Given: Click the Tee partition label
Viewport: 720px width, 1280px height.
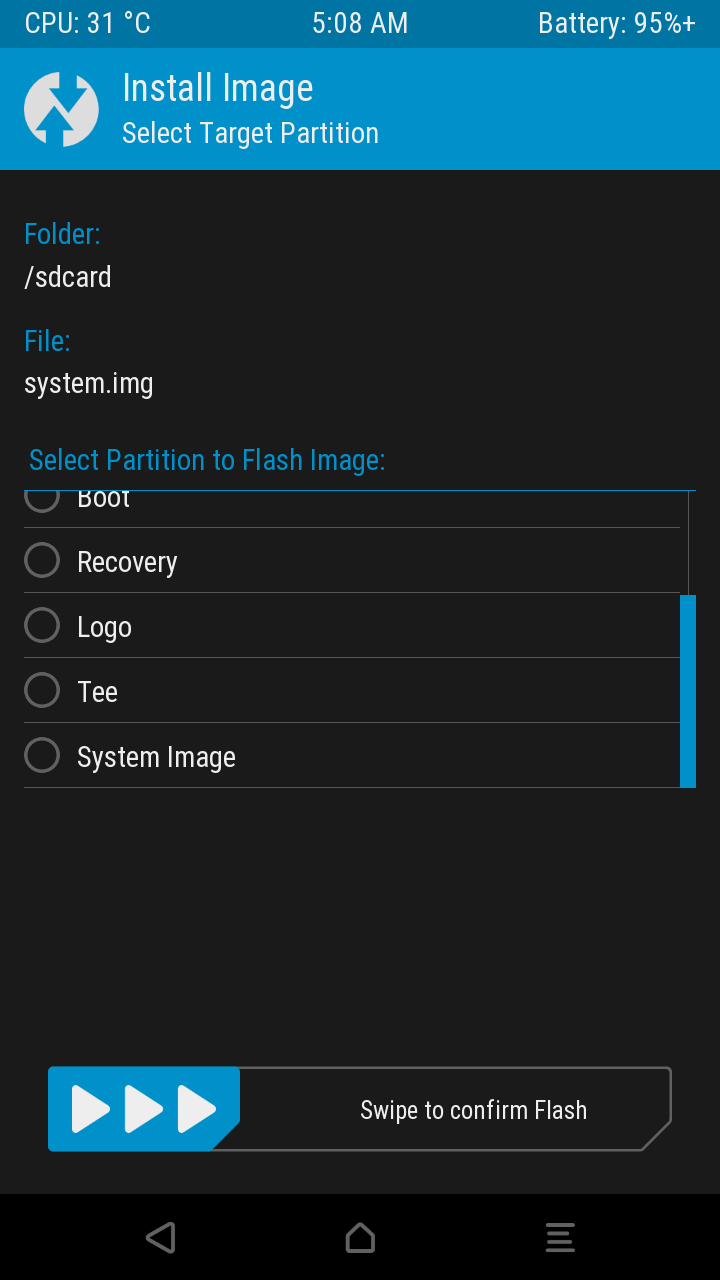Looking at the screenshot, I should tap(97, 692).
